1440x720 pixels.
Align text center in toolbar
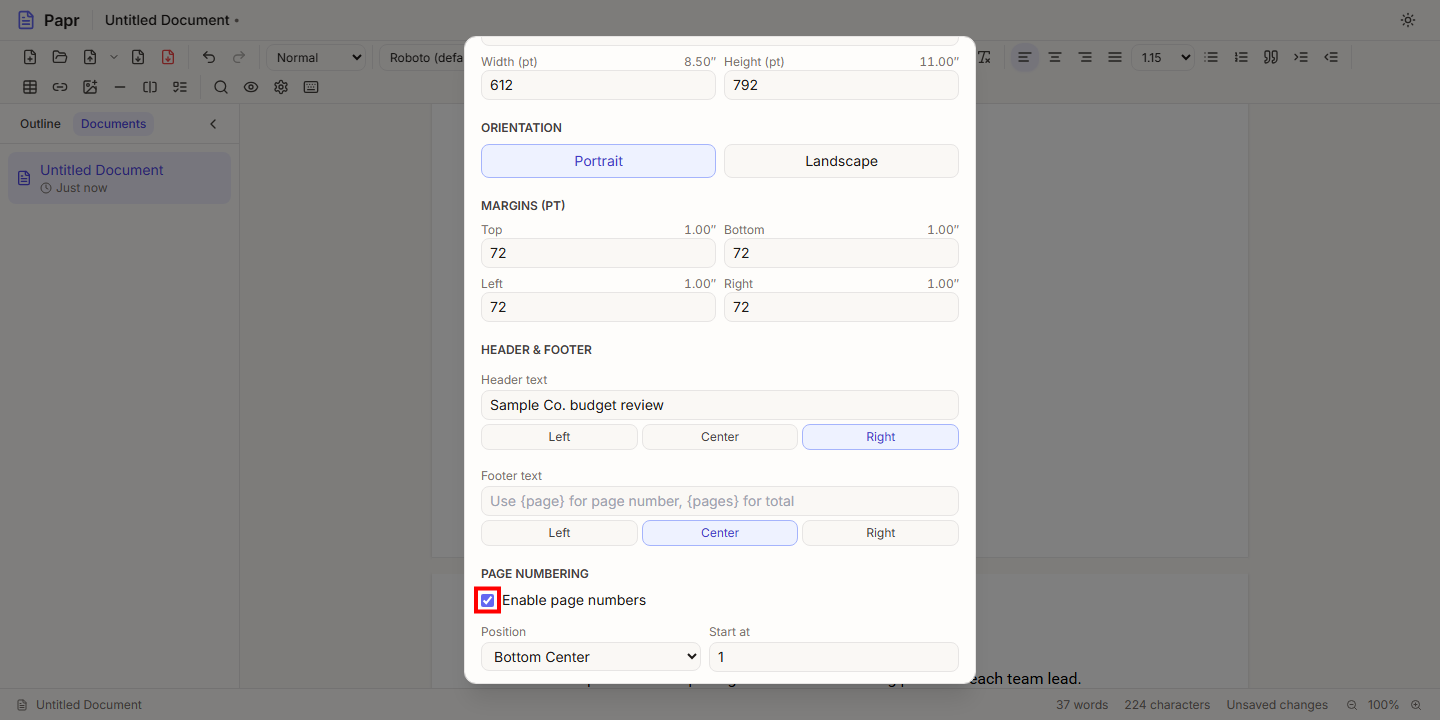point(1054,57)
